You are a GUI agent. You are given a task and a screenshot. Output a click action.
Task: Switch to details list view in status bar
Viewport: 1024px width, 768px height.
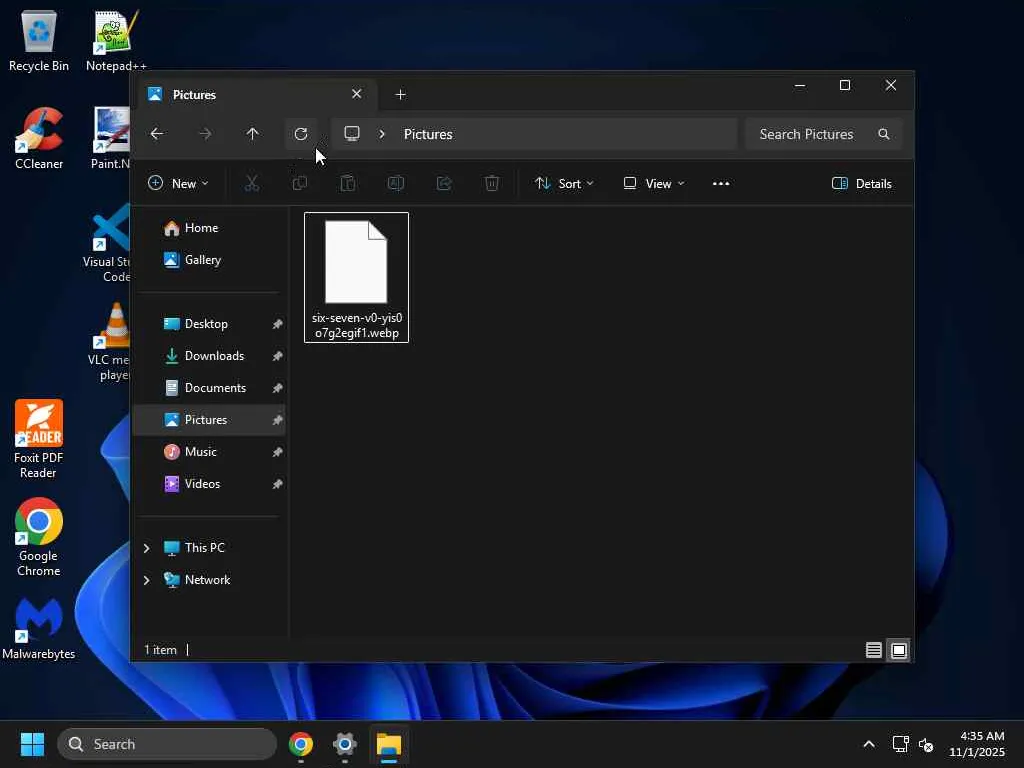874,650
